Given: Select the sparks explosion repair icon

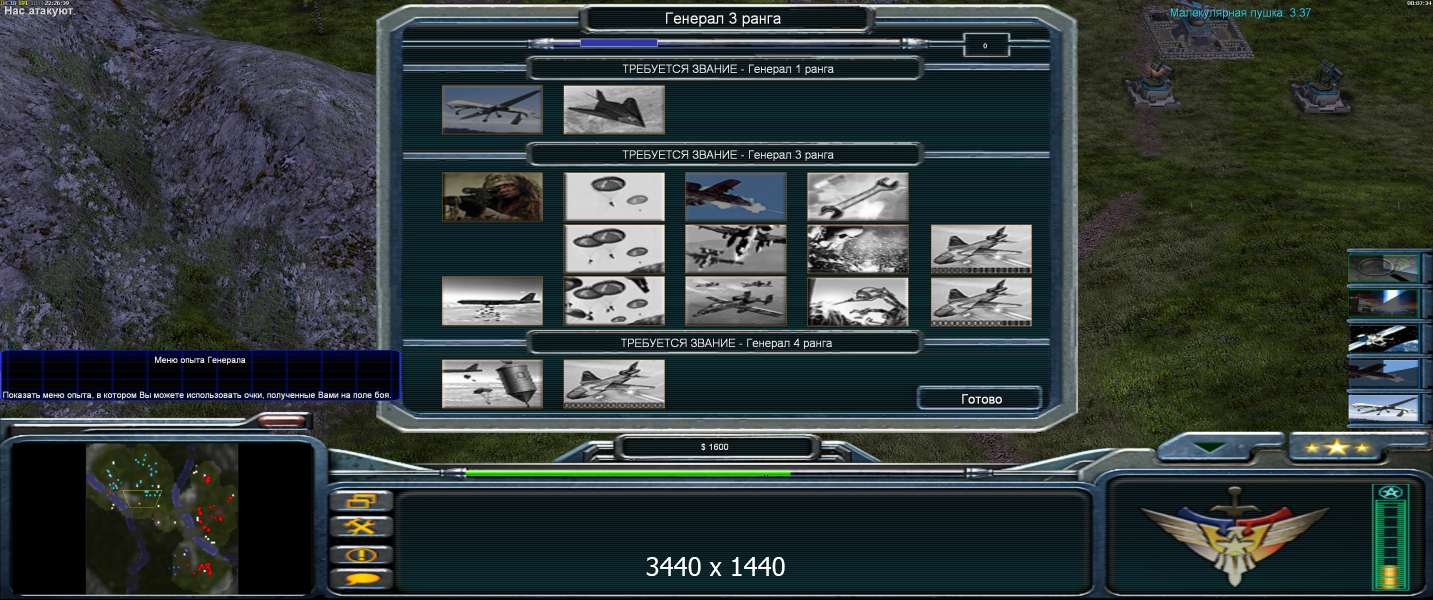Looking at the screenshot, I should click(x=858, y=249).
